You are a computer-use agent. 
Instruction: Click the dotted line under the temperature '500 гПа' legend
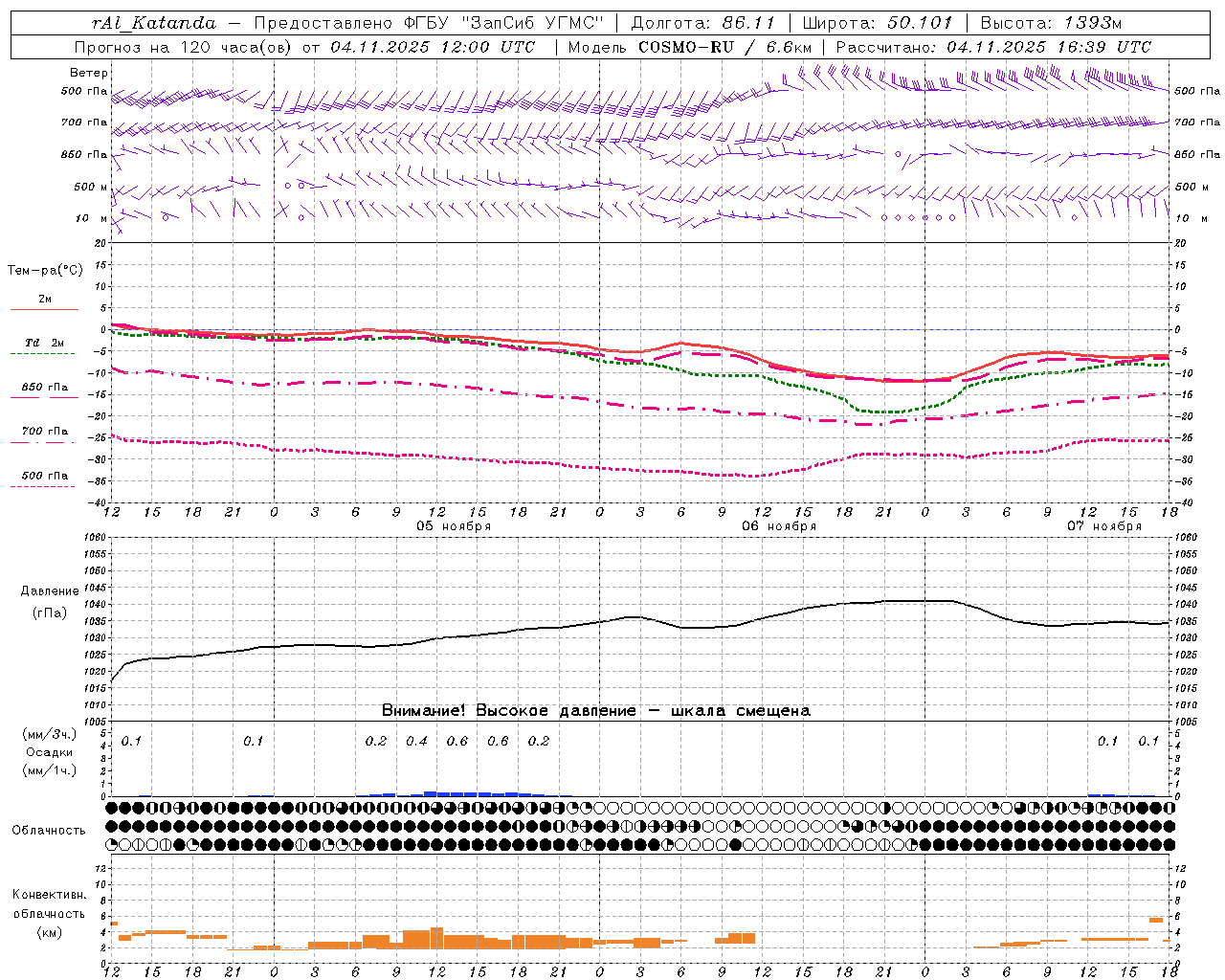(43, 486)
